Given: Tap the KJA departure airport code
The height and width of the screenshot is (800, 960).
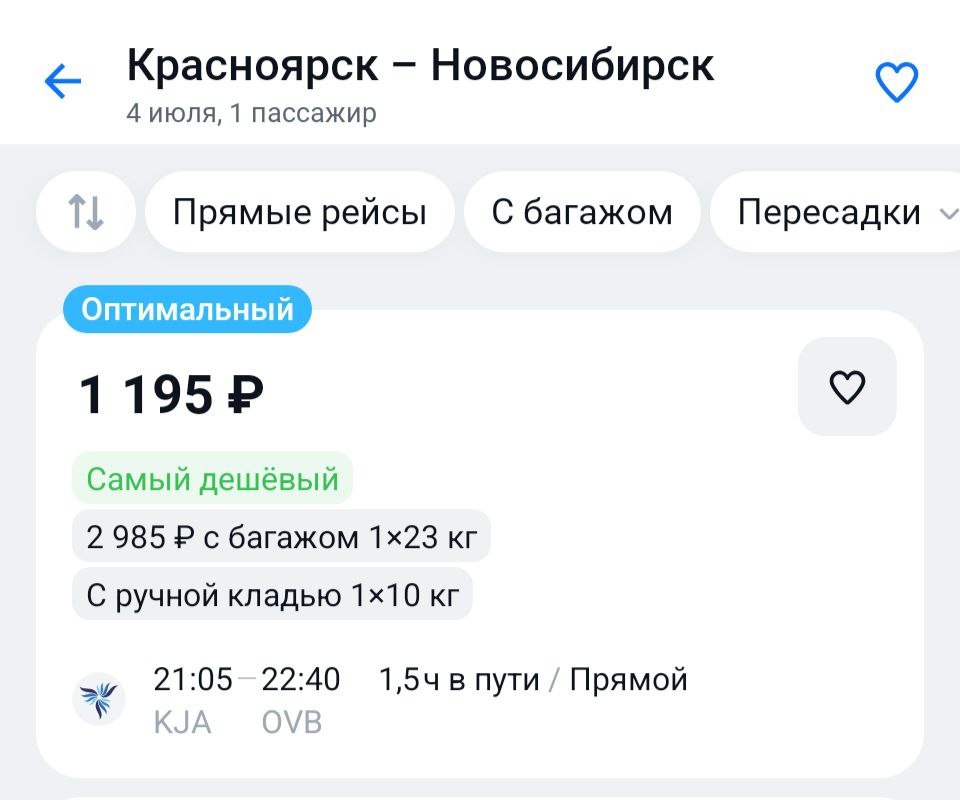Looking at the screenshot, I should click(x=182, y=722).
